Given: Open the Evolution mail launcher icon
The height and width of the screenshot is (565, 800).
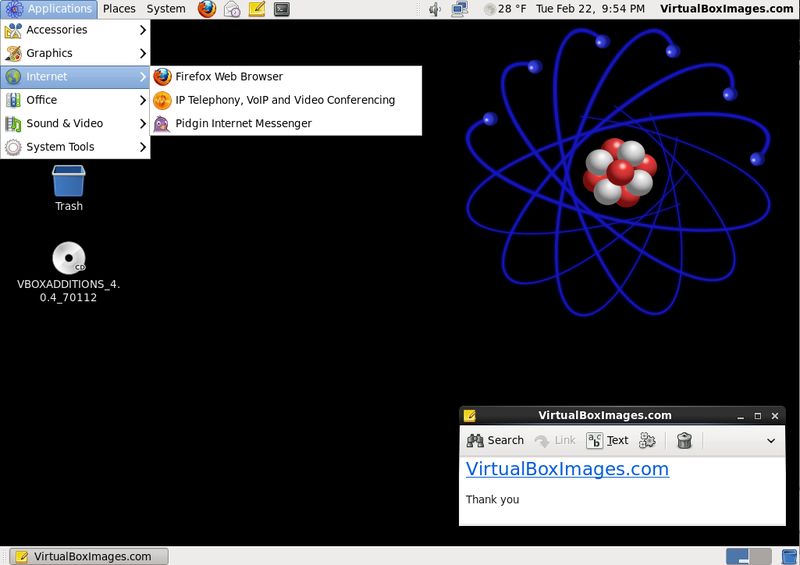Looking at the screenshot, I should point(232,9).
